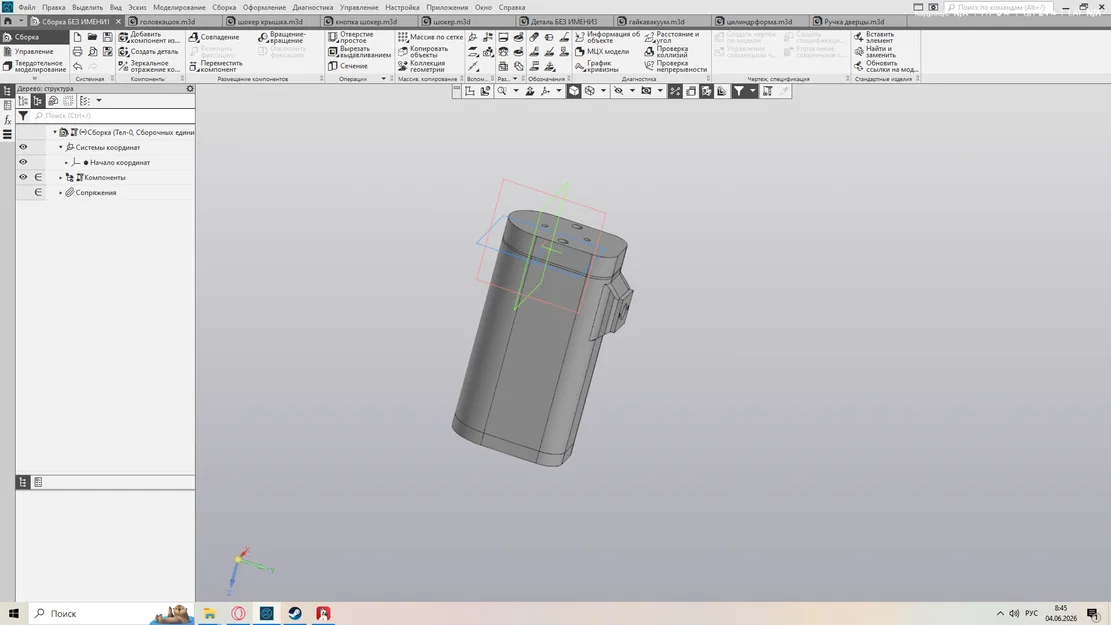Screen dimensions: 1111x625
Task: Select Массив по сетке tool
Action: point(430,37)
